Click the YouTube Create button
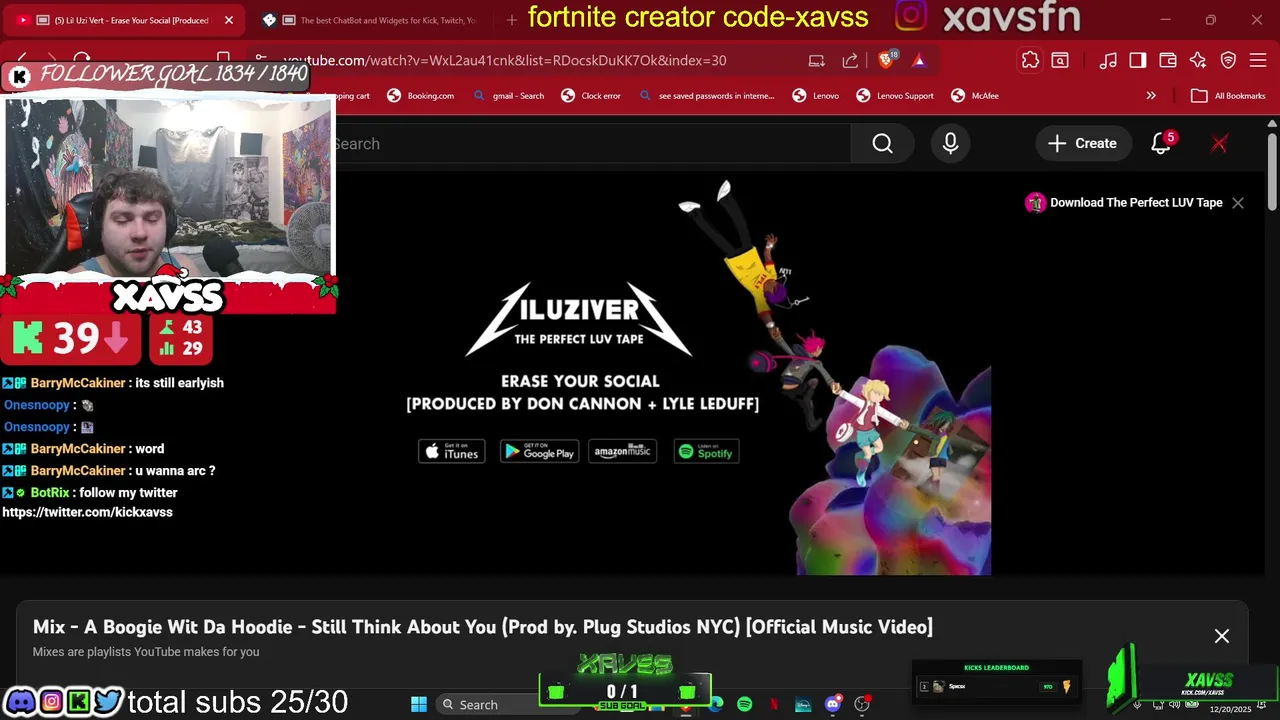 point(1082,144)
